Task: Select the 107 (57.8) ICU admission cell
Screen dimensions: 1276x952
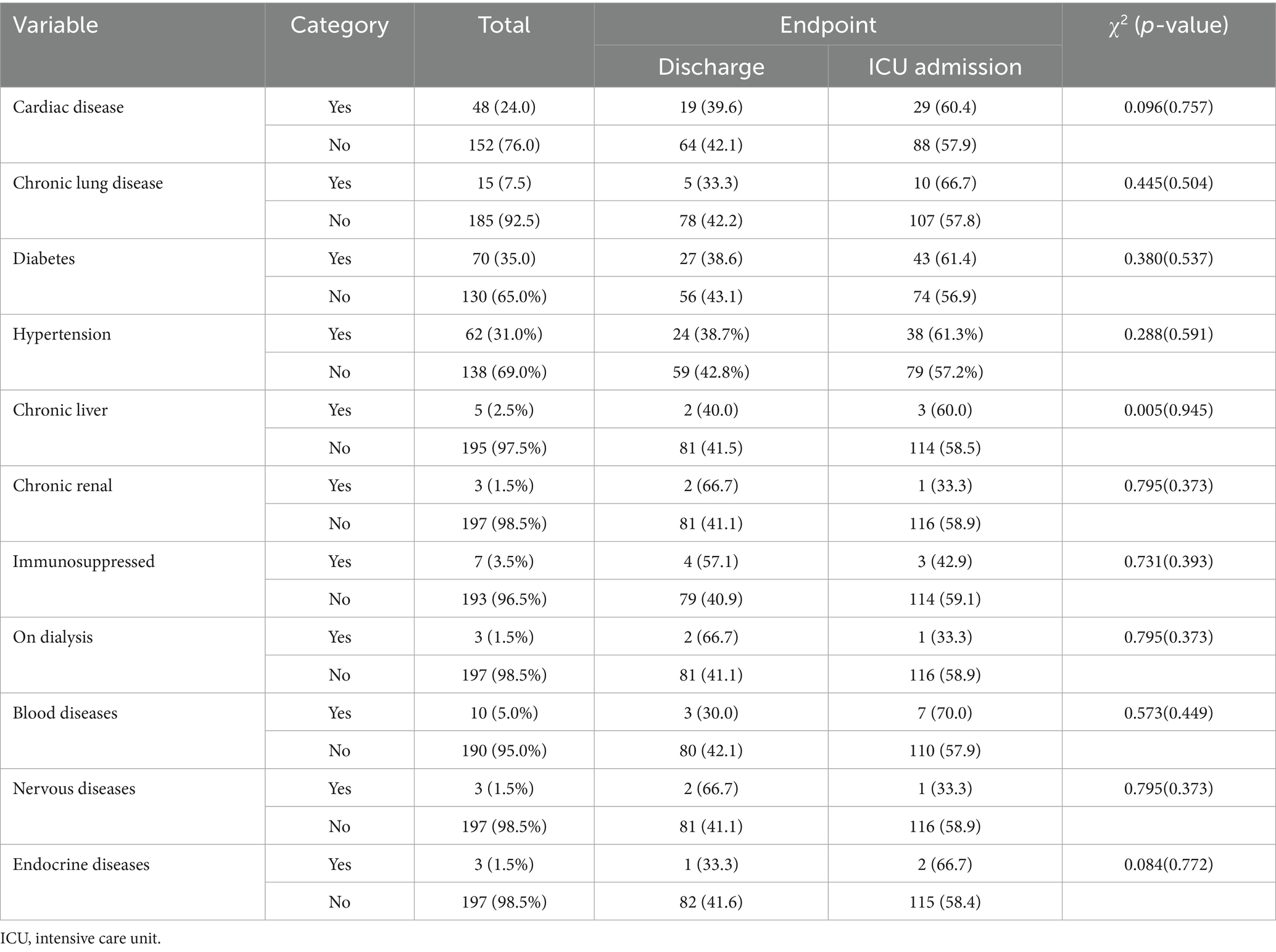Action: [x=945, y=221]
